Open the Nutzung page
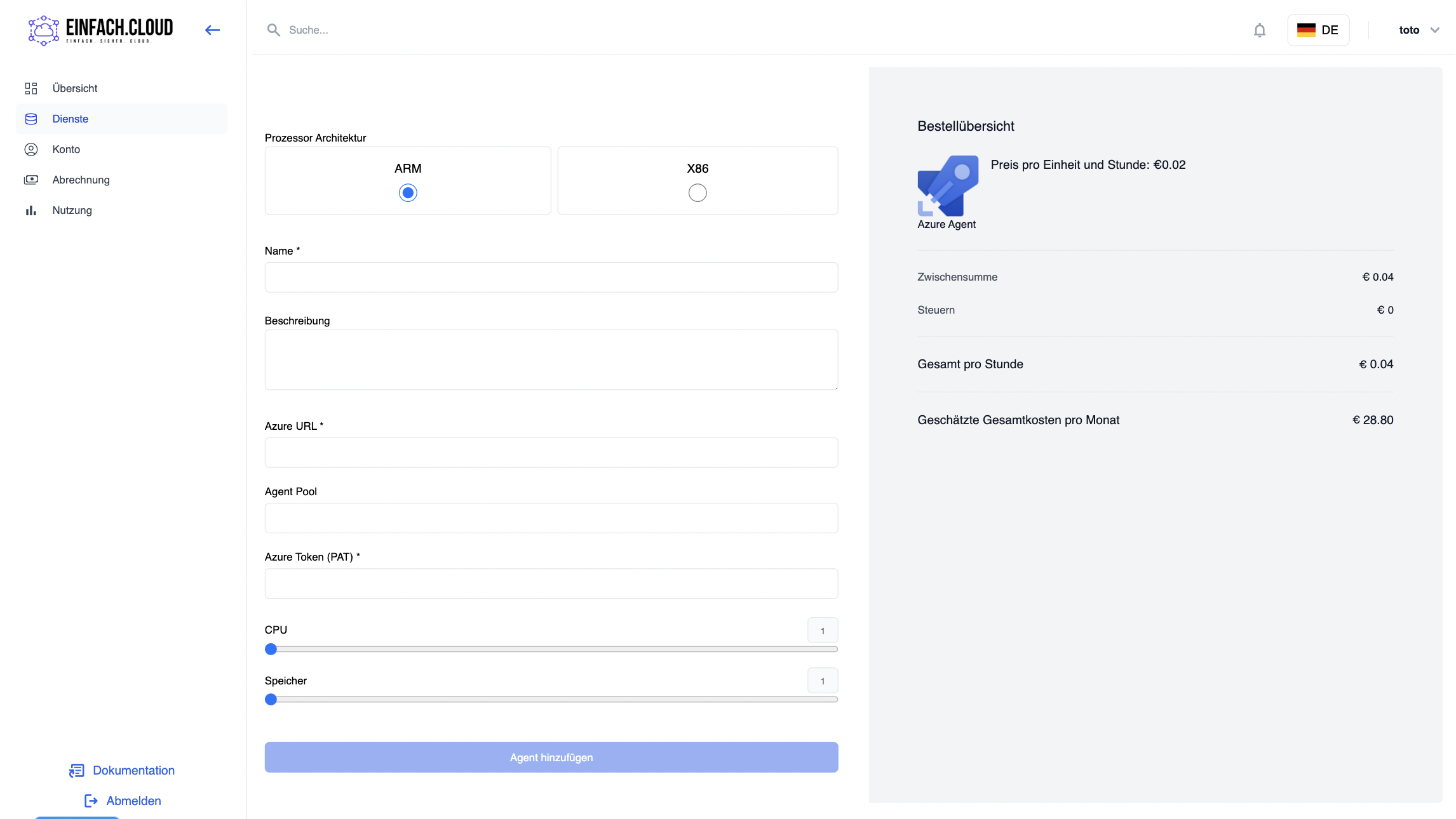Viewport: 1456px width, 819px height. (72, 210)
